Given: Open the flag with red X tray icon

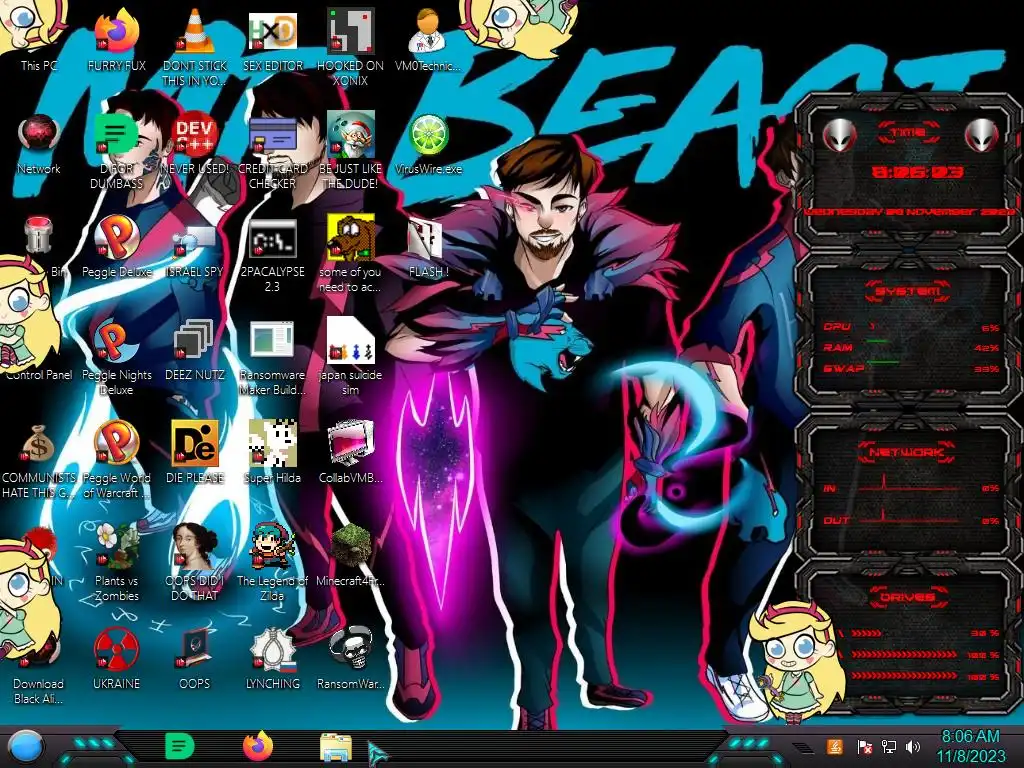Looking at the screenshot, I should click(865, 746).
